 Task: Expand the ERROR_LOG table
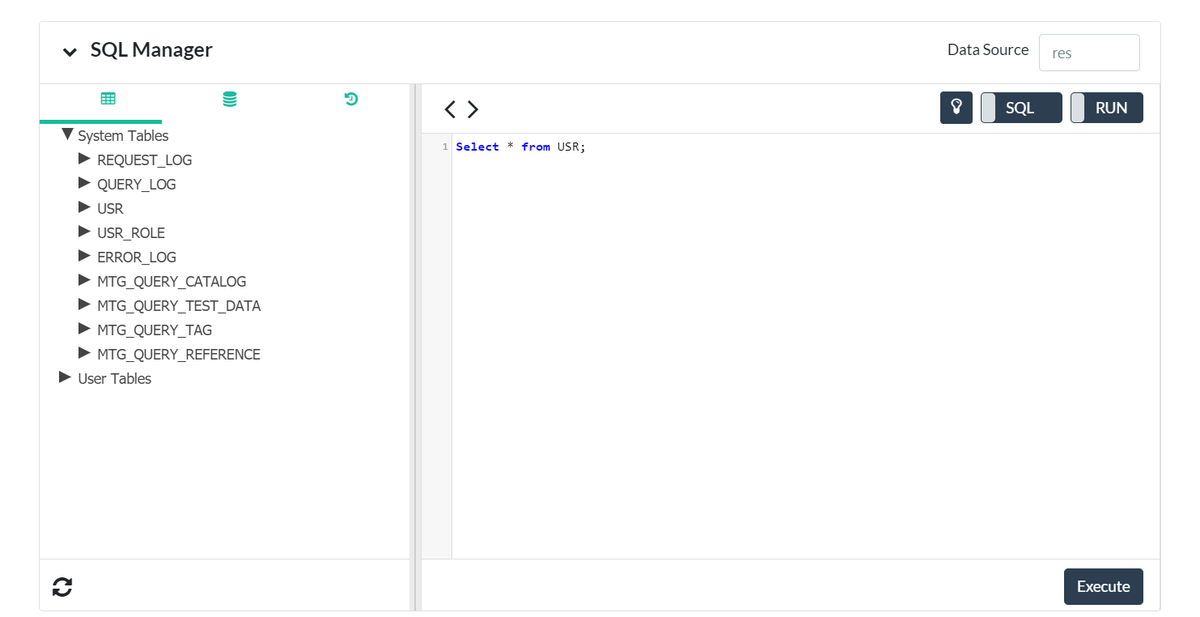click(x=85, y=255)
